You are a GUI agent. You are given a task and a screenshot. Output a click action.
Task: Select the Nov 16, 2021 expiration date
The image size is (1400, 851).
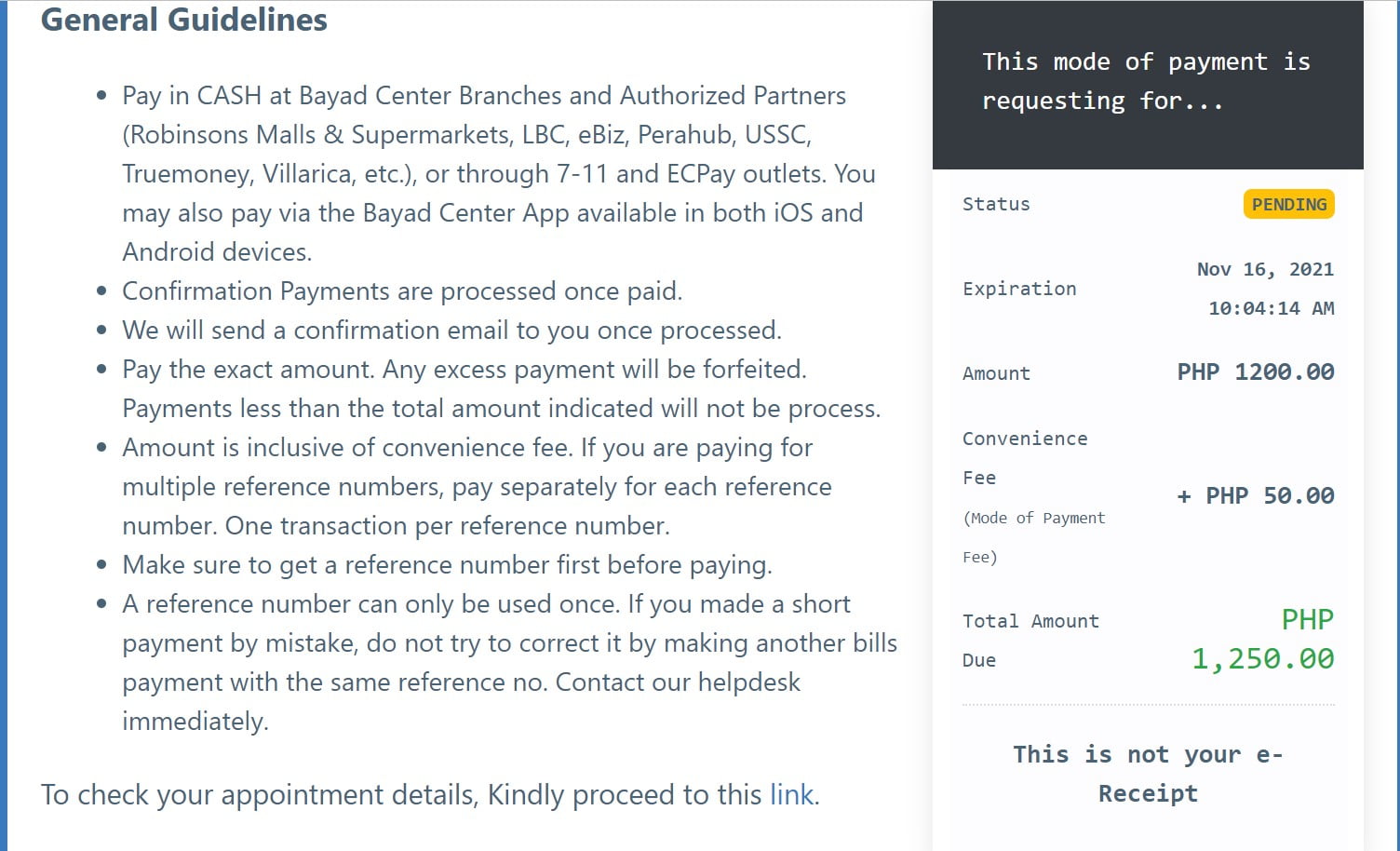[1265, 269]
